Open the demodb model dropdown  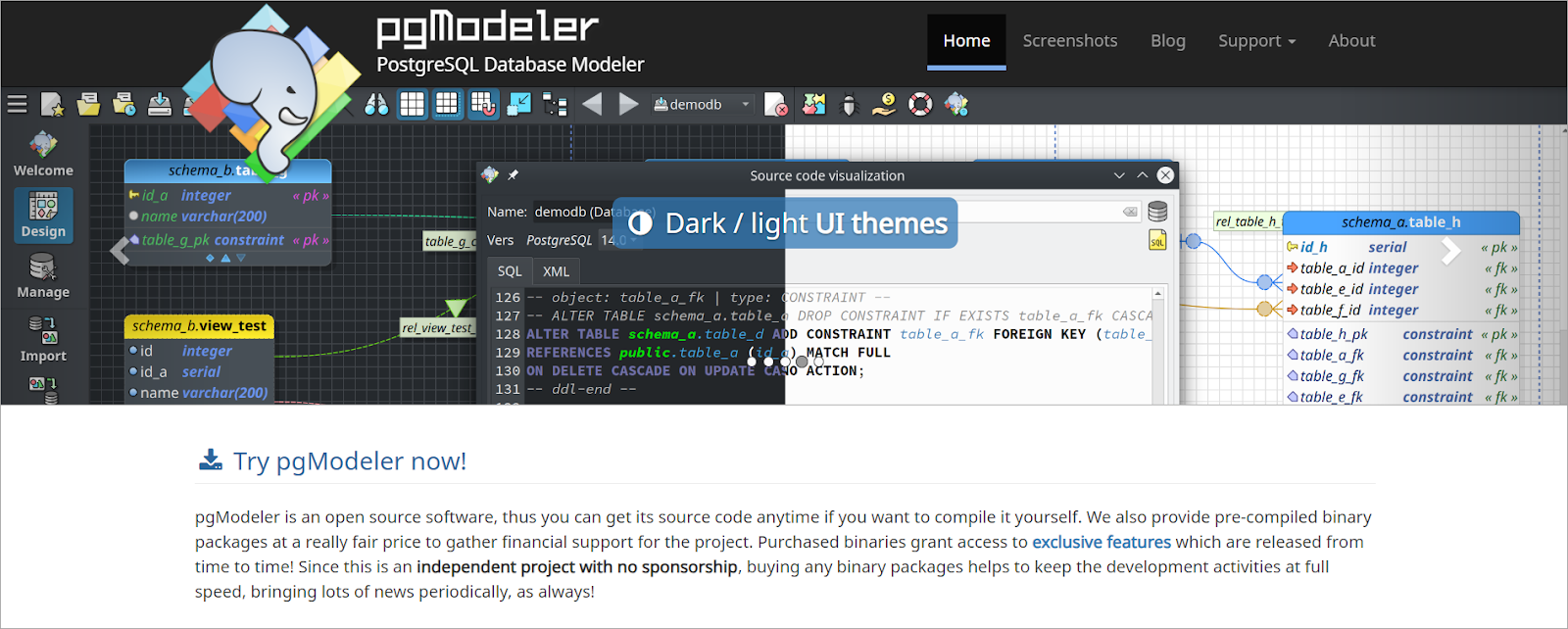[x=703, y=104]
